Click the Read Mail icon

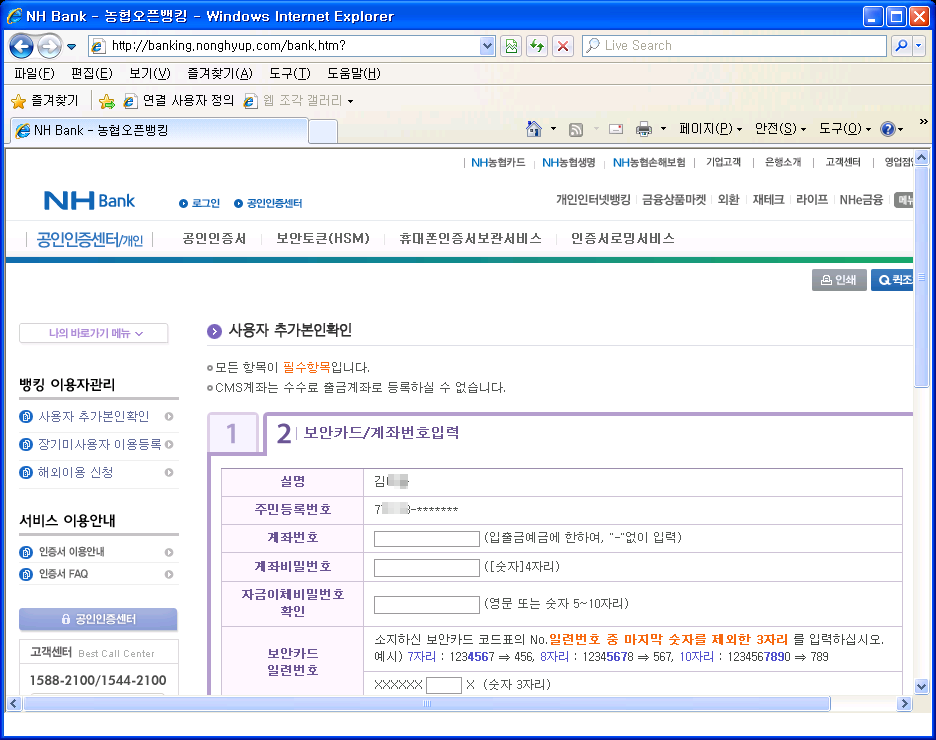click(x=616, y=129)
